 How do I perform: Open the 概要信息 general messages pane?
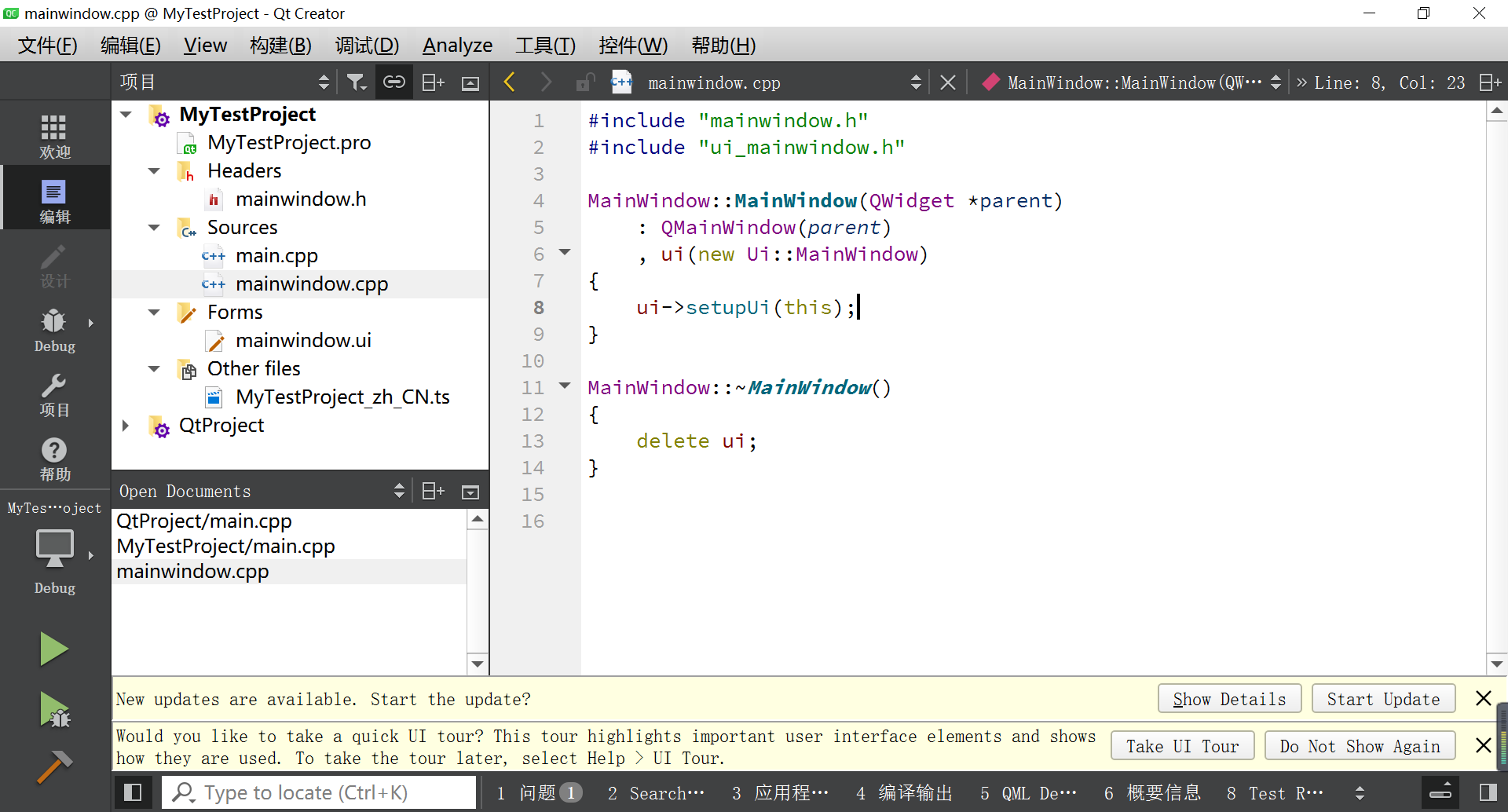coord(1152,792)
